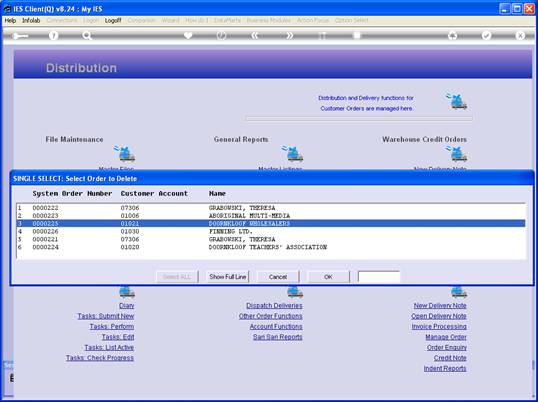This screenshot has width=538, height=402.
Task: Open the Dispatch Deliveries link
Action: (274, 306)
